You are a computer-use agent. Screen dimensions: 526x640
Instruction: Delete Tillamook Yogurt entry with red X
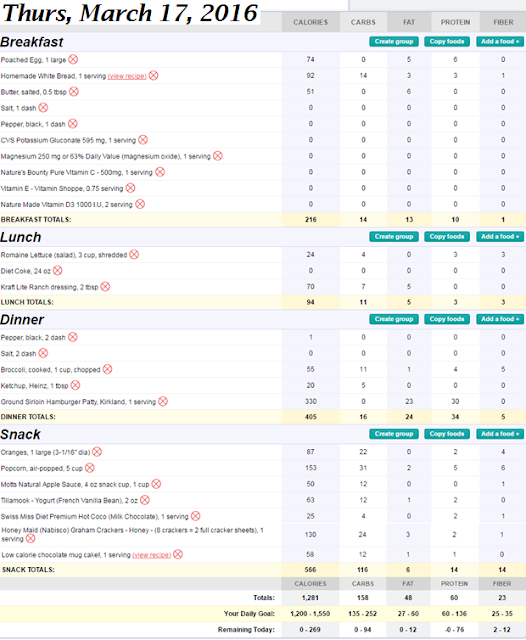[x=145, y=500]
